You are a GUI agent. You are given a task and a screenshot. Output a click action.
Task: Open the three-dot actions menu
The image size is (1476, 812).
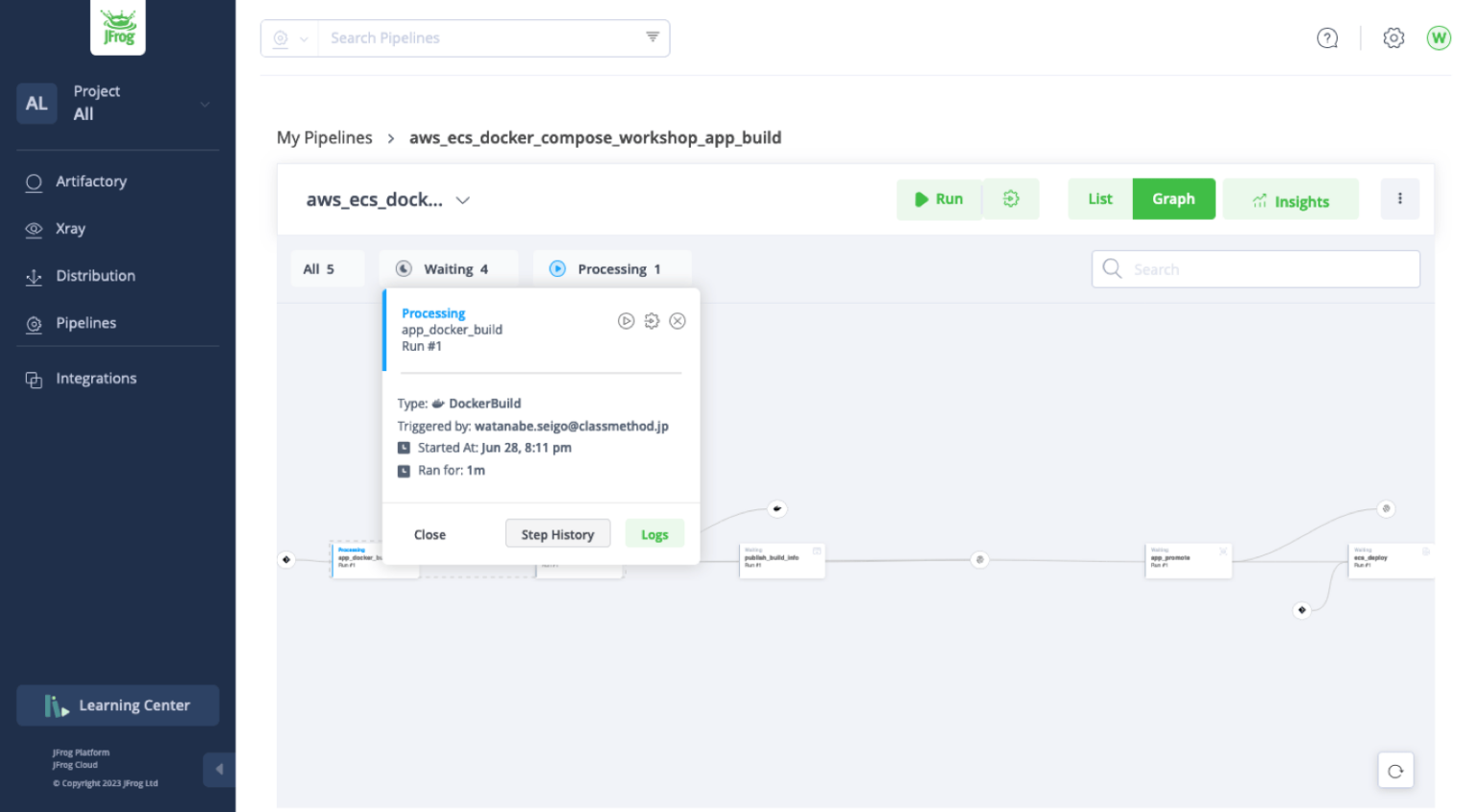click(1400, 199)
